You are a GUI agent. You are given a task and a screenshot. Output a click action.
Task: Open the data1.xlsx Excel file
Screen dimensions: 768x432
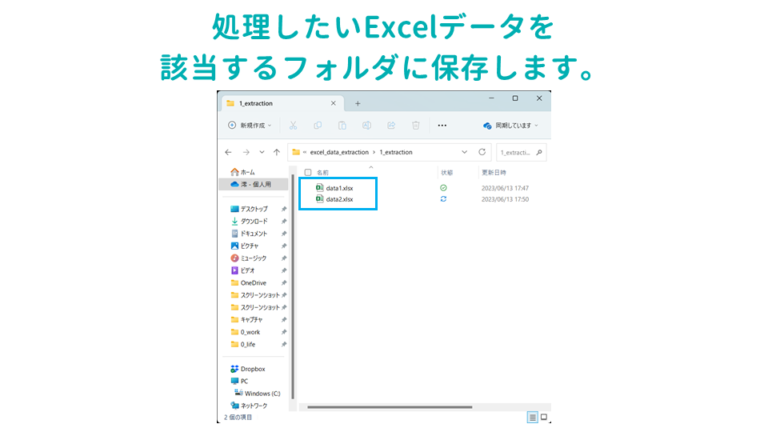pos(339,187)
